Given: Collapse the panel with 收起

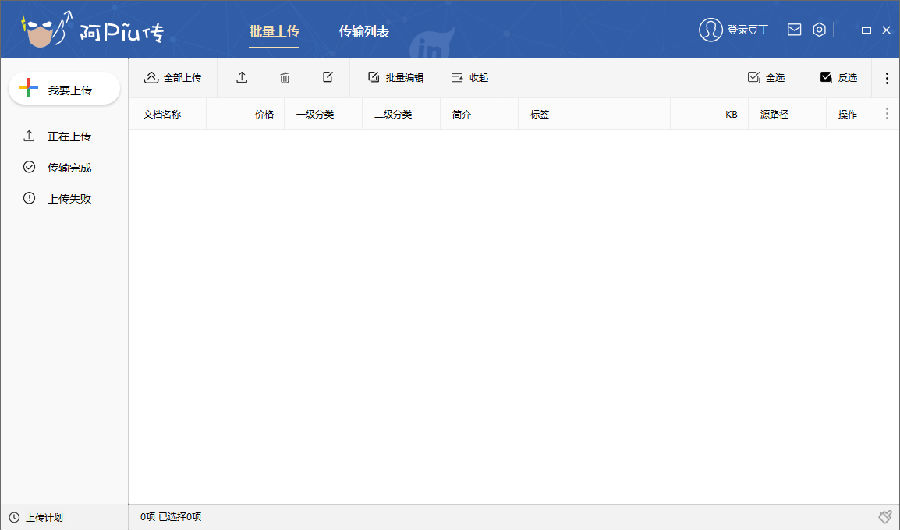Looking at the screenshot, I should (x=469, y=77).
